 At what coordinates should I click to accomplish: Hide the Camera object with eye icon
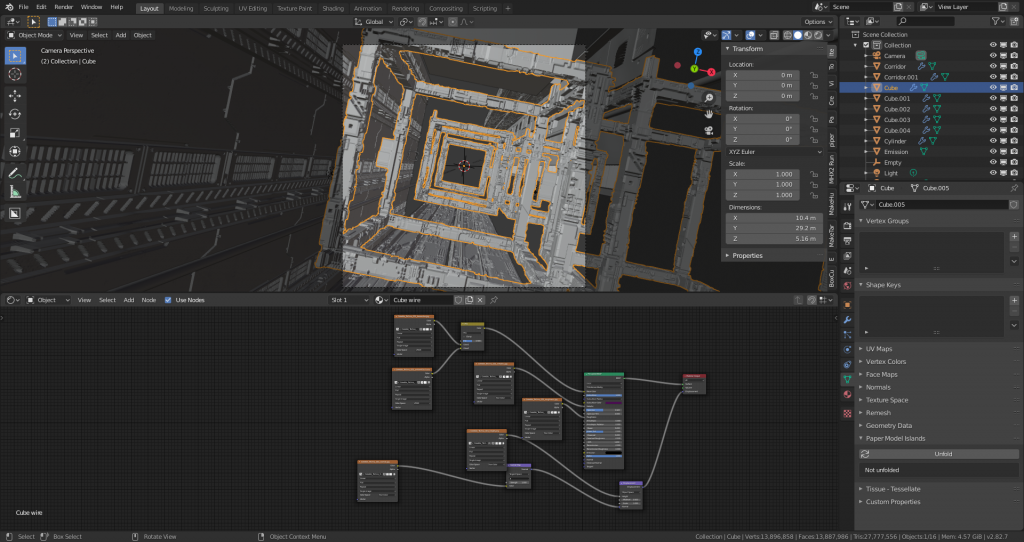(x=993, y=56)
